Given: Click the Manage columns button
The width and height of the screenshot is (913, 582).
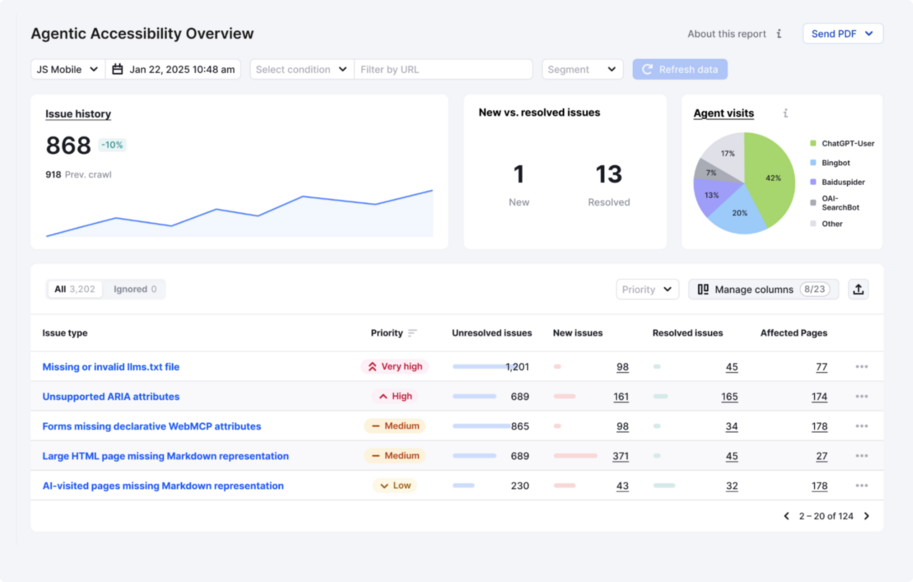Looking at the screenshot, I should [x=763, y=289].
